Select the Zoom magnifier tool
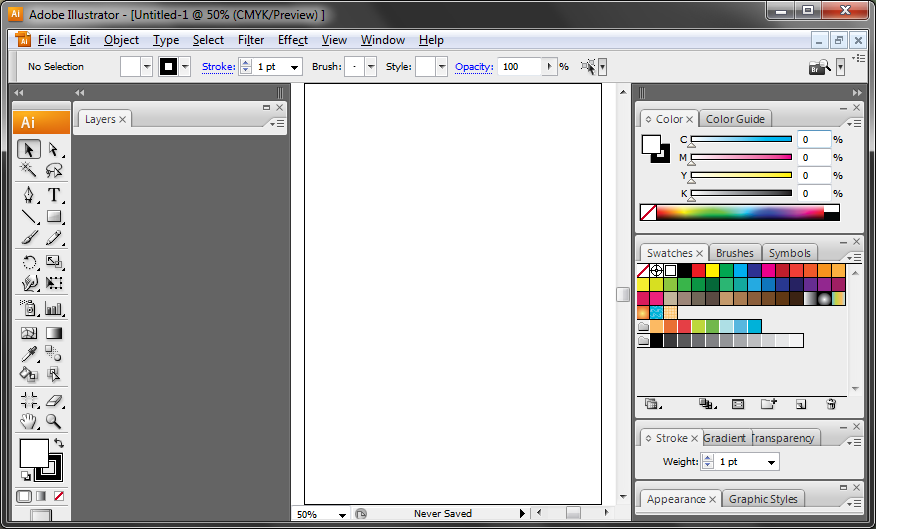This screenshot has height=529, width=920. click(x=53, y=421)
